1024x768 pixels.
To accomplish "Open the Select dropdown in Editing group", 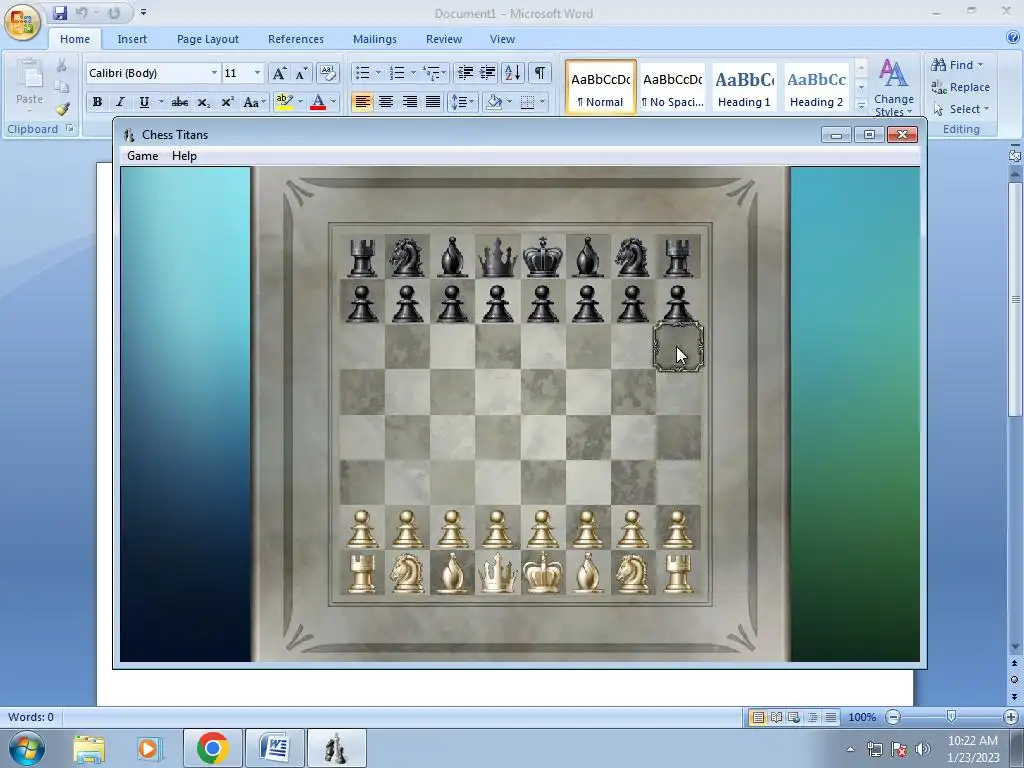I will (x=961, y=109).
